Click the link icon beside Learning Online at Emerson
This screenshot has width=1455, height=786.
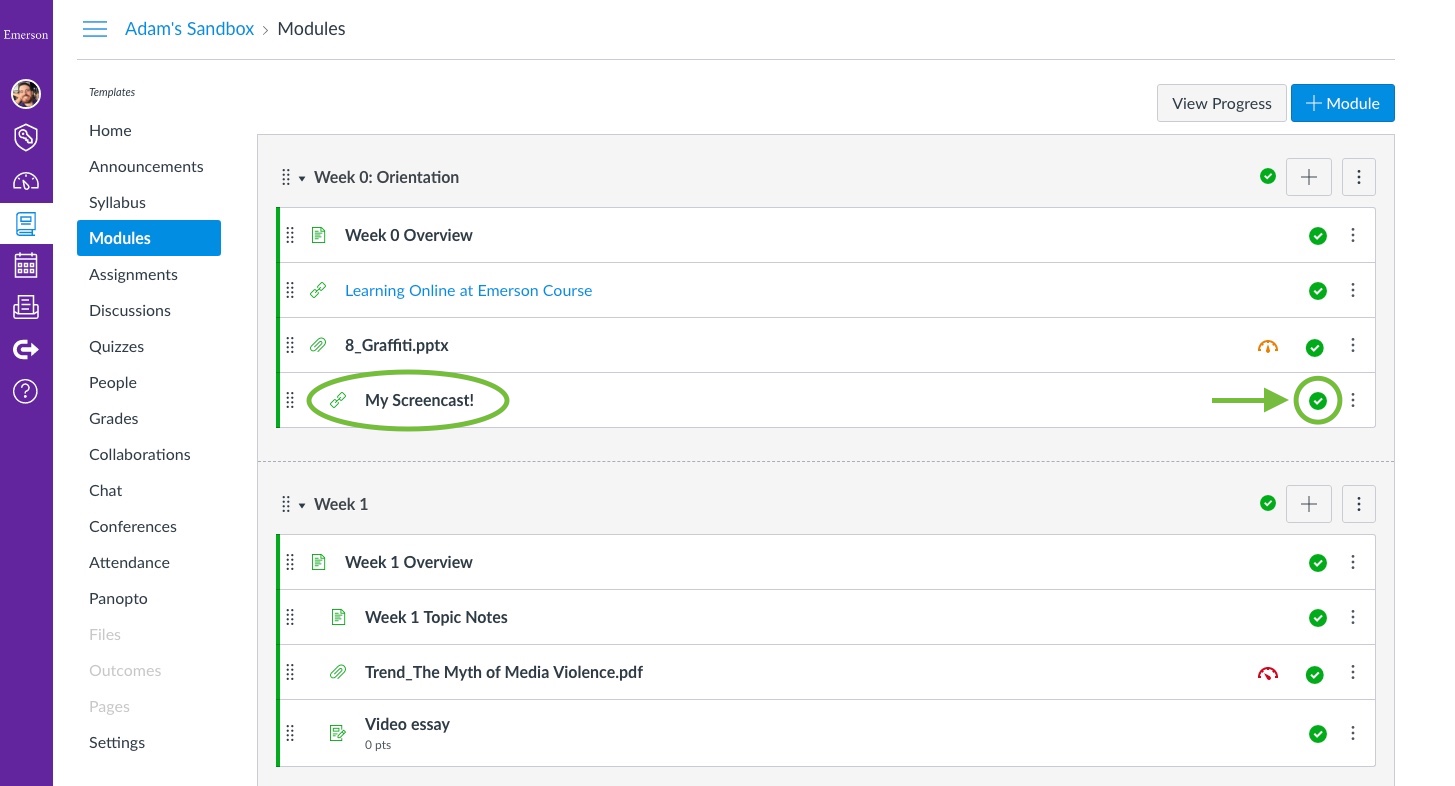(x=318, y=290)
